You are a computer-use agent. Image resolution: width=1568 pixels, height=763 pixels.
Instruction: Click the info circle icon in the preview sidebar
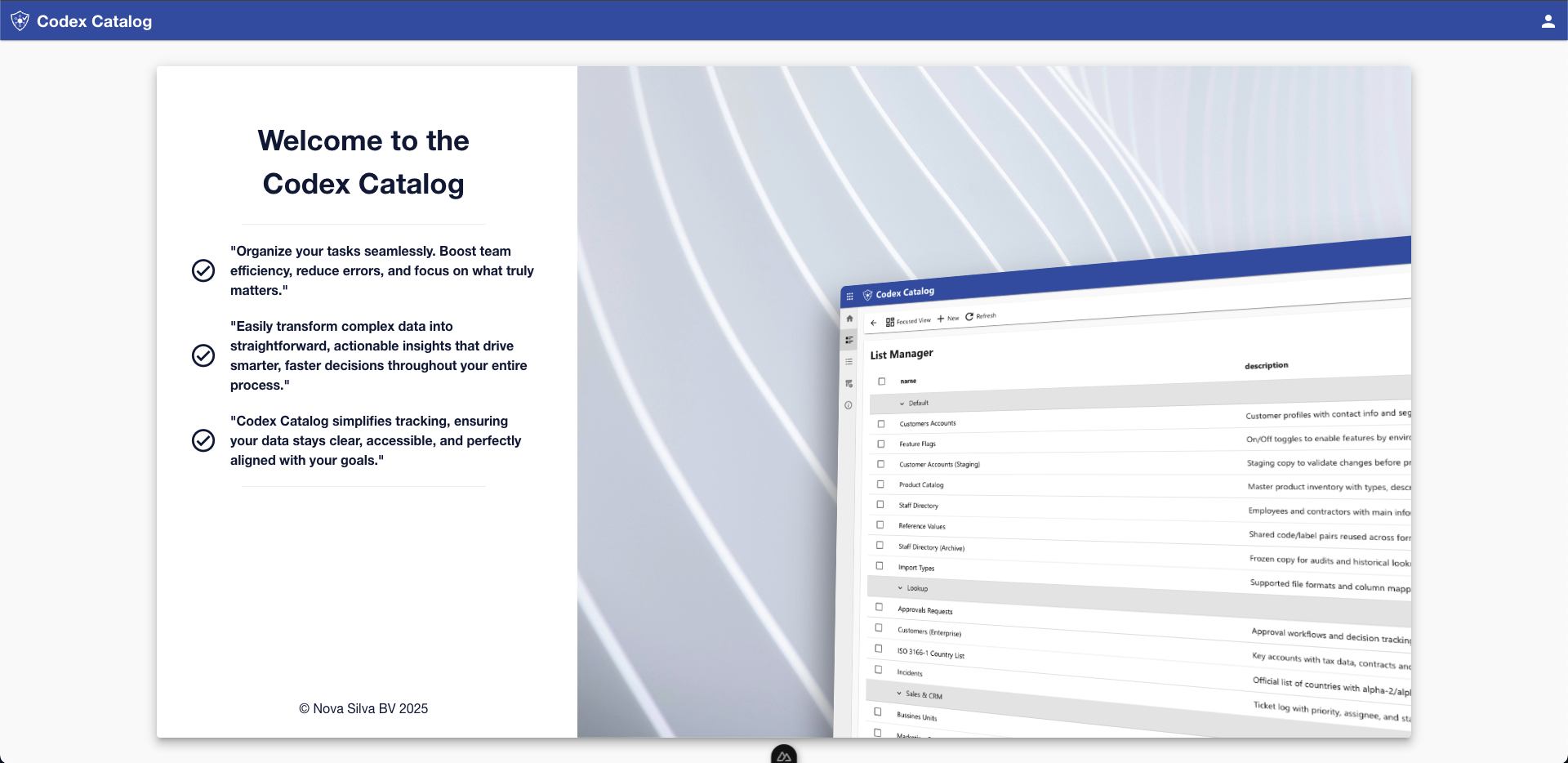(849, 405)
